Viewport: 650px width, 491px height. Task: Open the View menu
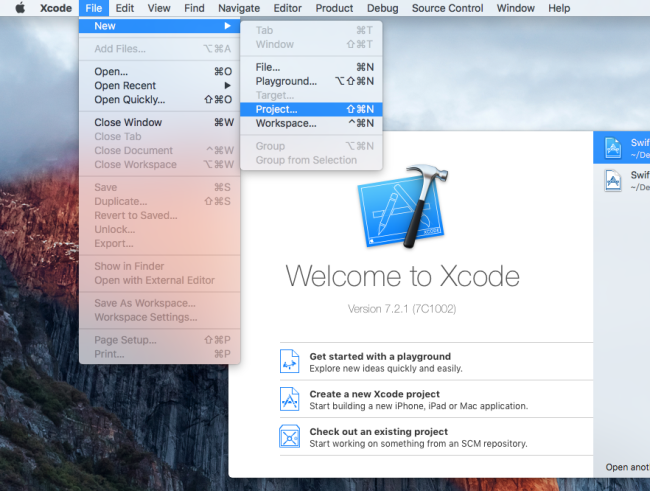(x=159, y=8)
